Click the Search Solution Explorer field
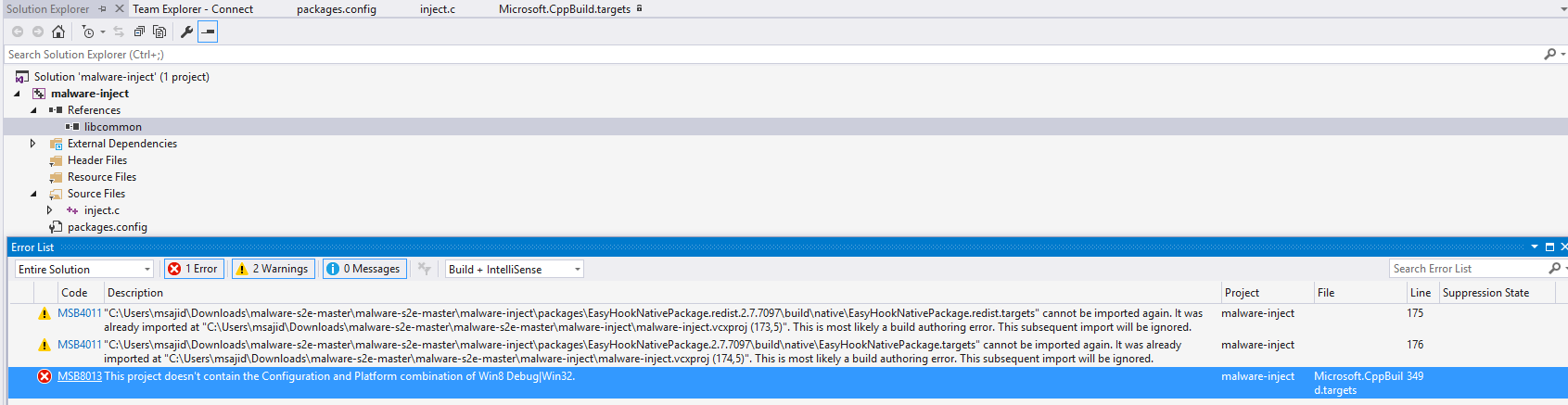The image size is (1568, 405). pyautogui.click(x=770, y=55)
